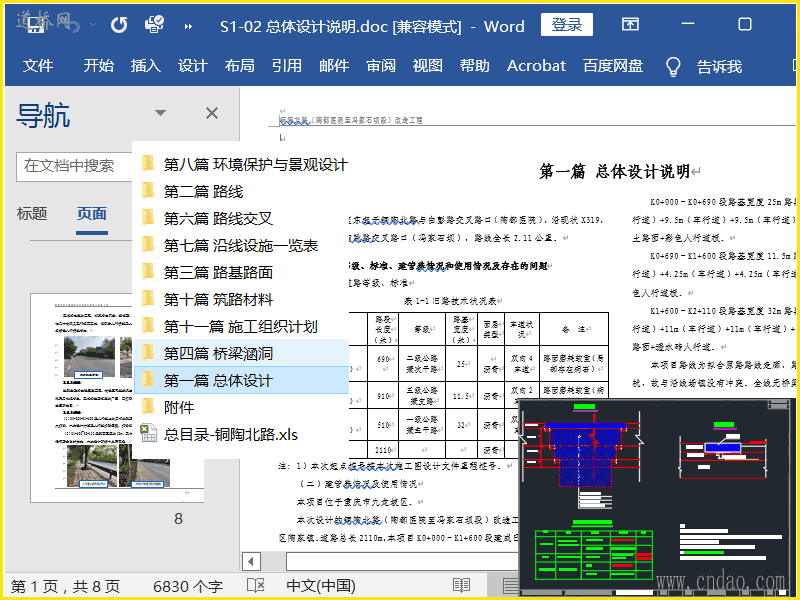The image size is (800, 600).
Task: Click the heading 第一篇 总体设计说明
Action: coord(615,171)
